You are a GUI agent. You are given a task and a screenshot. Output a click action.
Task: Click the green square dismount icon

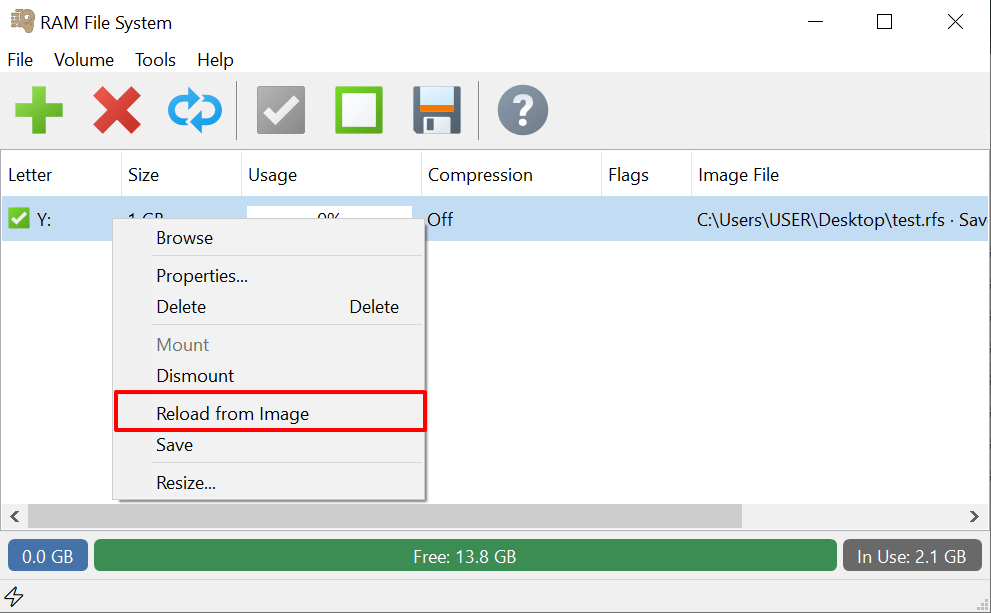[359, 110]
